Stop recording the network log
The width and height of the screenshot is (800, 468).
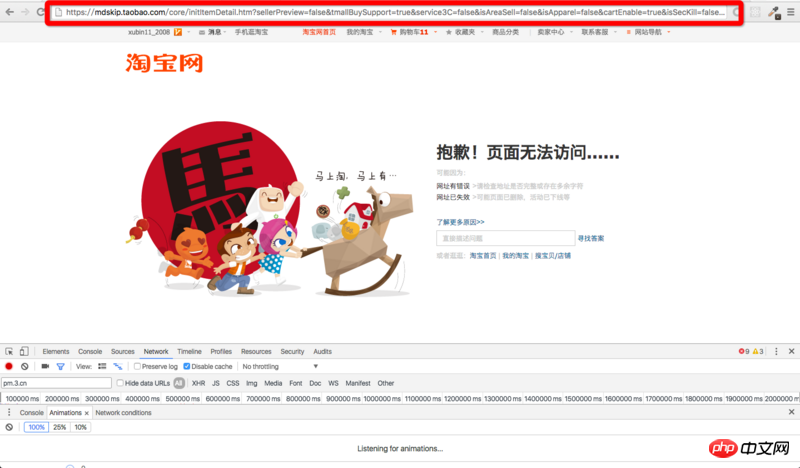[x=9, y=366]
